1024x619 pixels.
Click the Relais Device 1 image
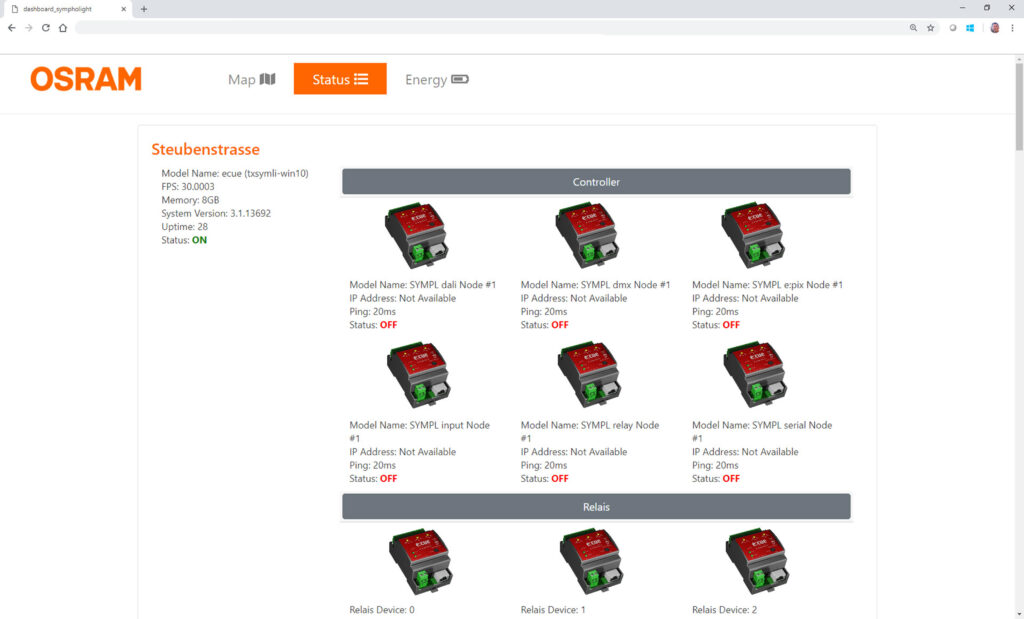[592, 562]
